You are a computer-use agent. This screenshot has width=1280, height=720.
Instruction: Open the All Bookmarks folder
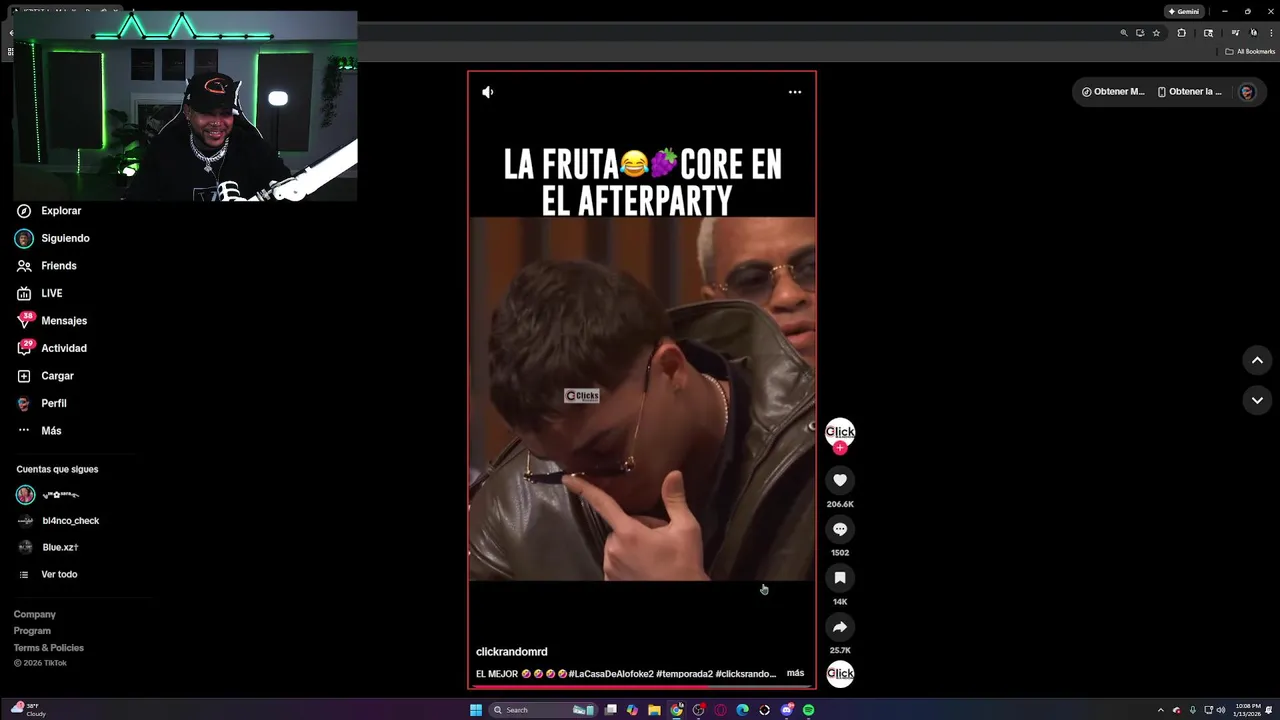(x=1250, y=51)
